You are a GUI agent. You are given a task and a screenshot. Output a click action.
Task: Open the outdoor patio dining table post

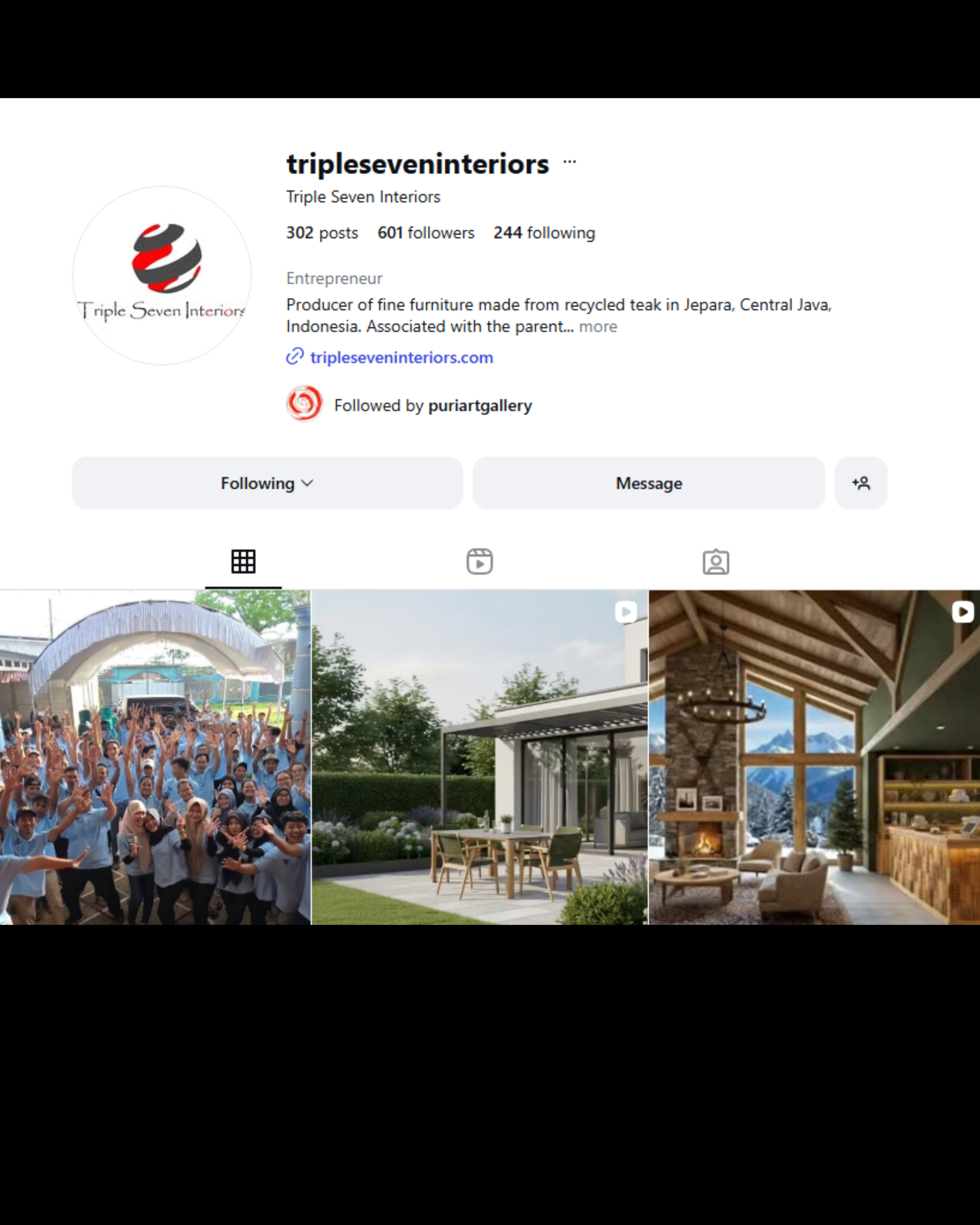tap(479, 757)
